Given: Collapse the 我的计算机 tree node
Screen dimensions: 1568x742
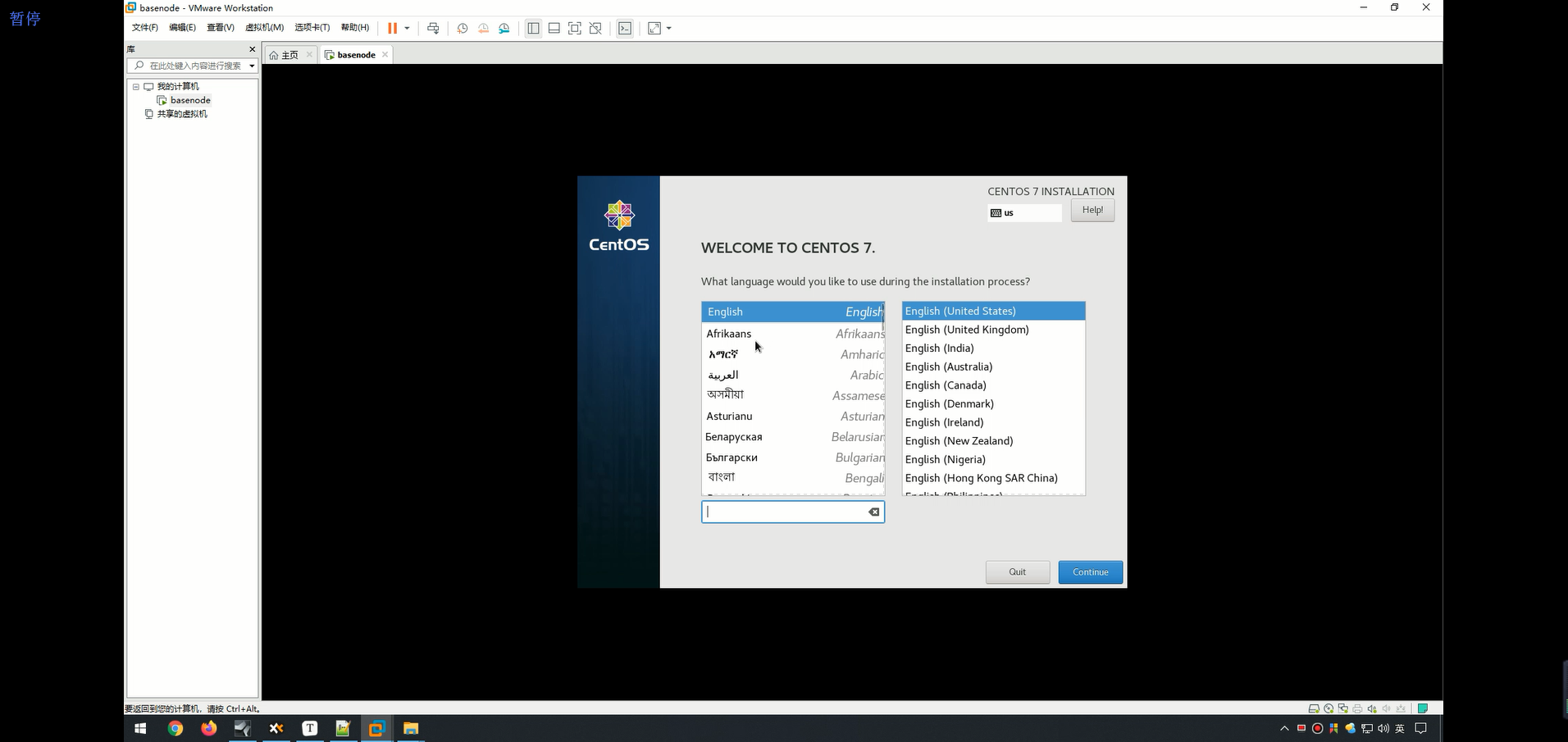Looking at the screenshot, I should point(136,86).
